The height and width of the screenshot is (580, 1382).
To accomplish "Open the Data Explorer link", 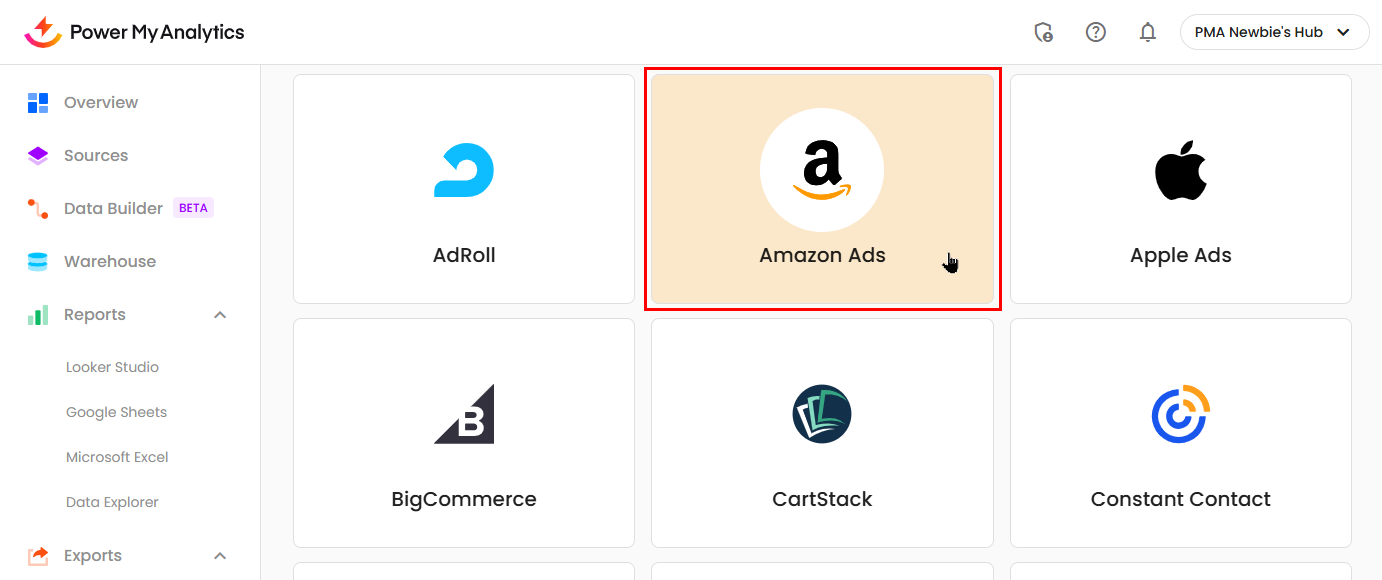I will [x=112, y=502].
